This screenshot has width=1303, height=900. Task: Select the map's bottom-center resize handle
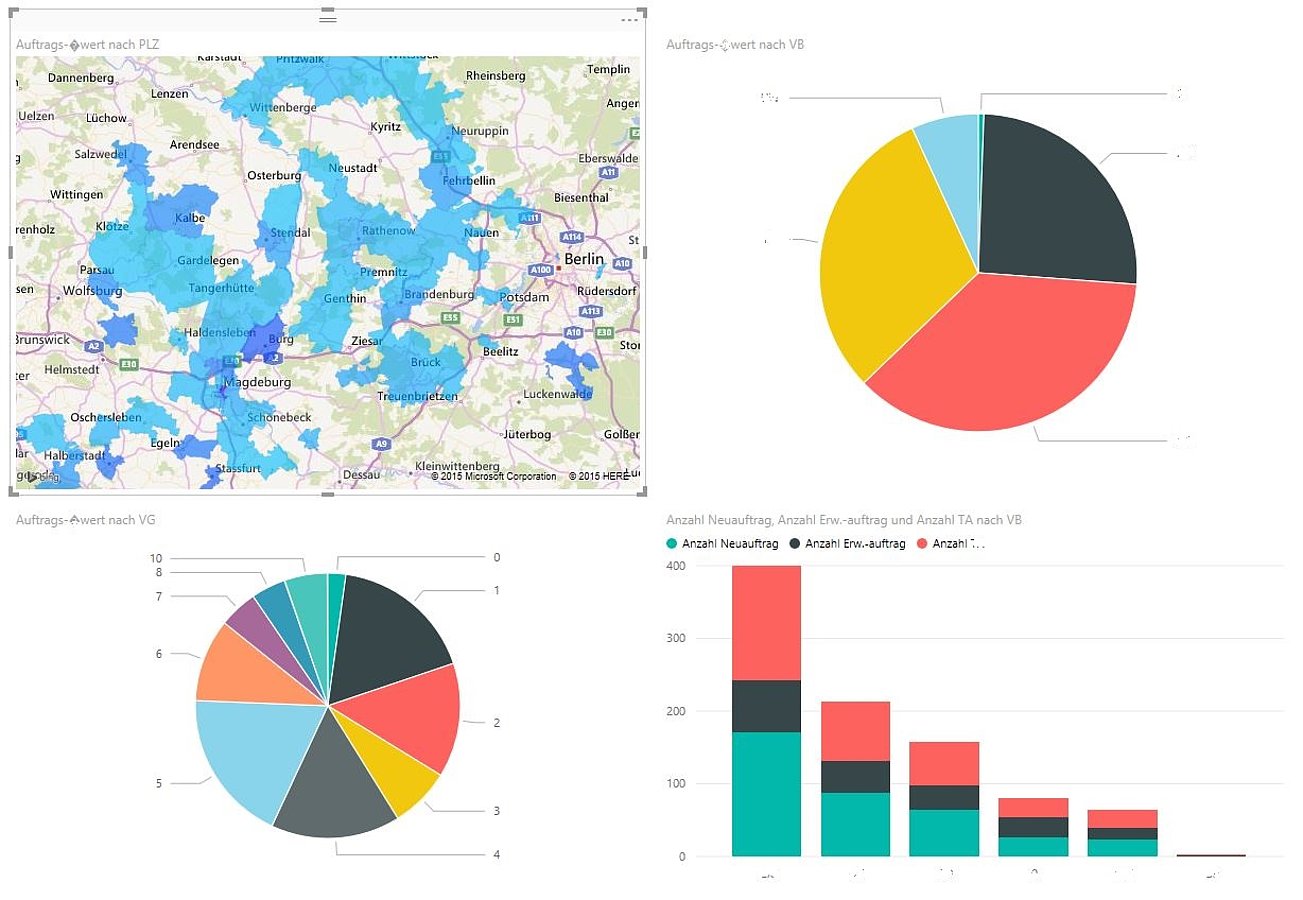(327, 493)
